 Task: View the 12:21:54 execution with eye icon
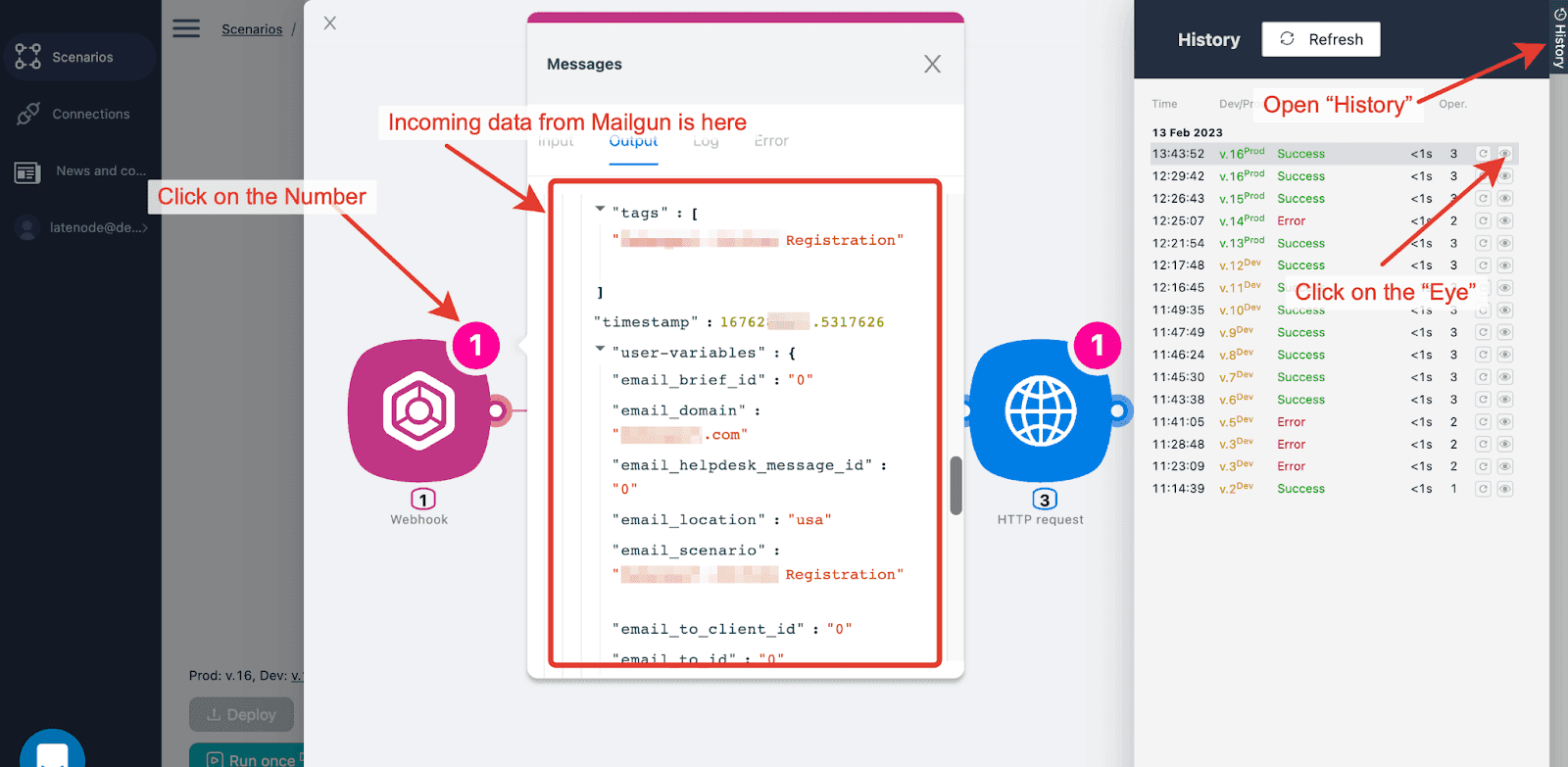click(1505, 243)
